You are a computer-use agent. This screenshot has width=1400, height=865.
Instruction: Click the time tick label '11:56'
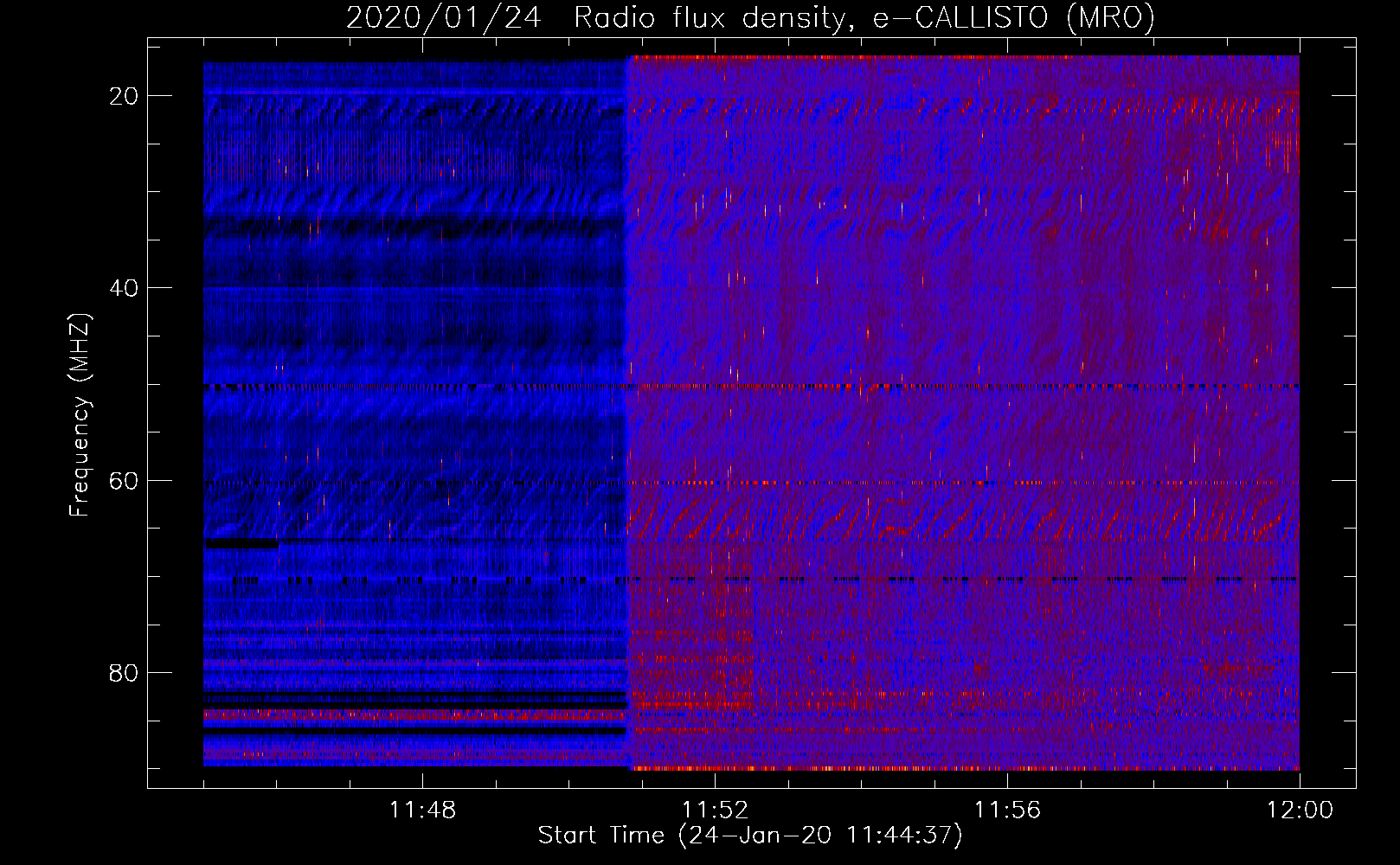click(x=1007, y=811)
